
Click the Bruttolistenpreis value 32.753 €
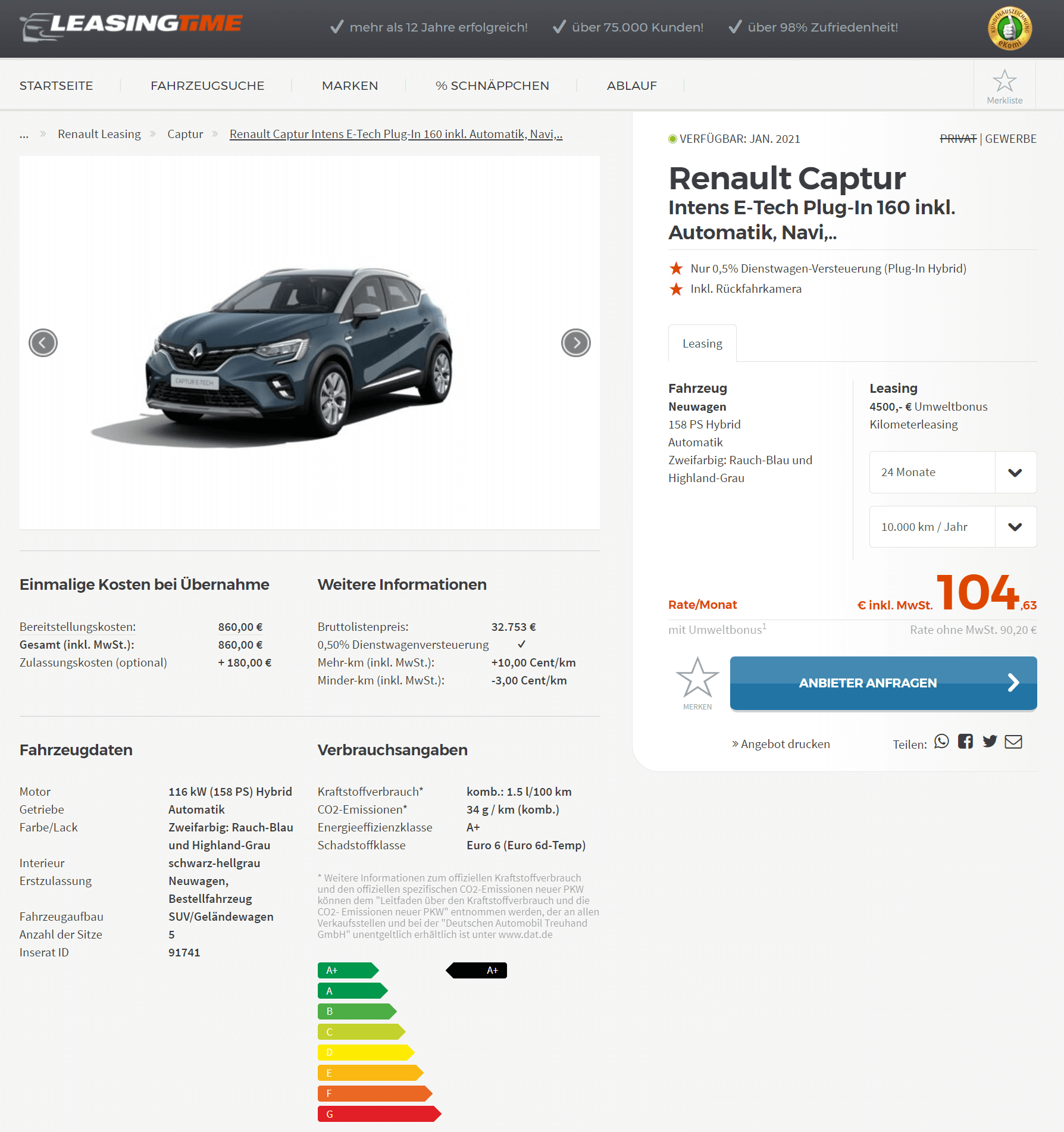click(514, 627)
